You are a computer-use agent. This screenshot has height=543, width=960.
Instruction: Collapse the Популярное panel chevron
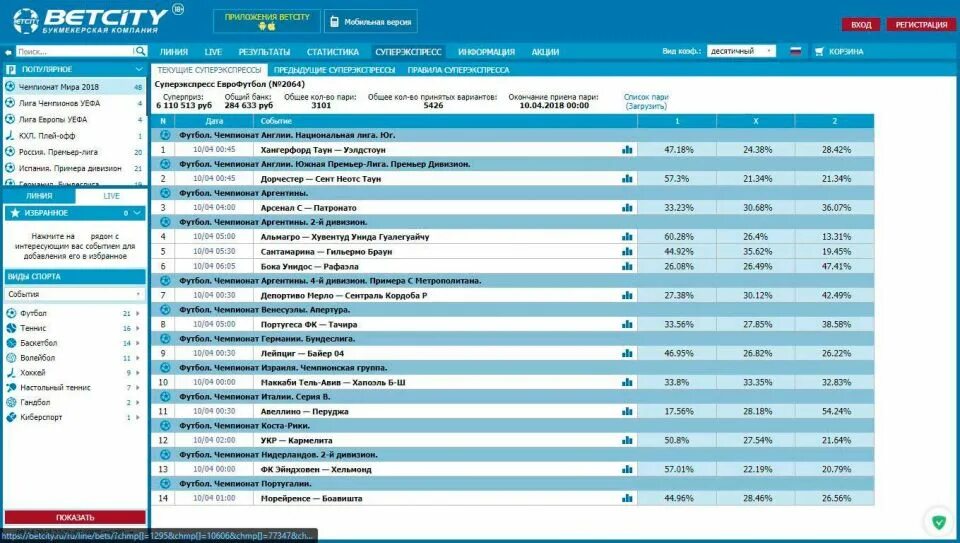coord(139,69)
